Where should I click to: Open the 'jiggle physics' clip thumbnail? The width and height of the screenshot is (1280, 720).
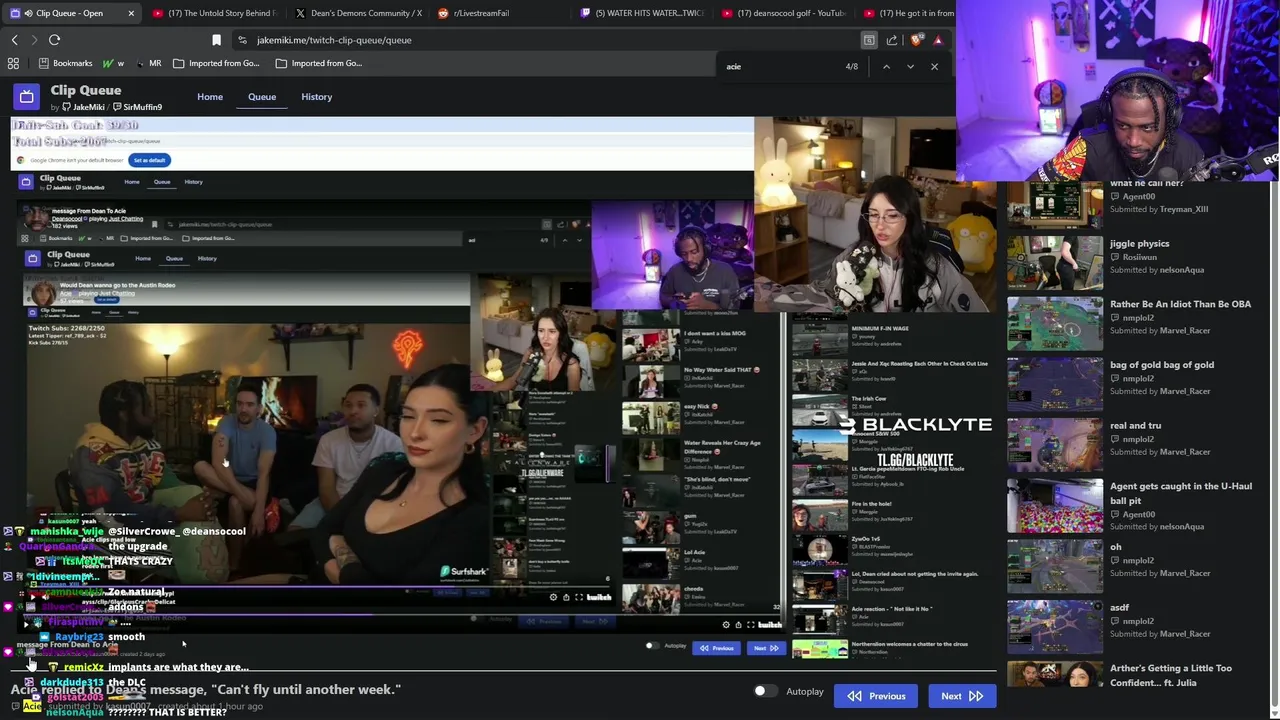coord(1055,262)
